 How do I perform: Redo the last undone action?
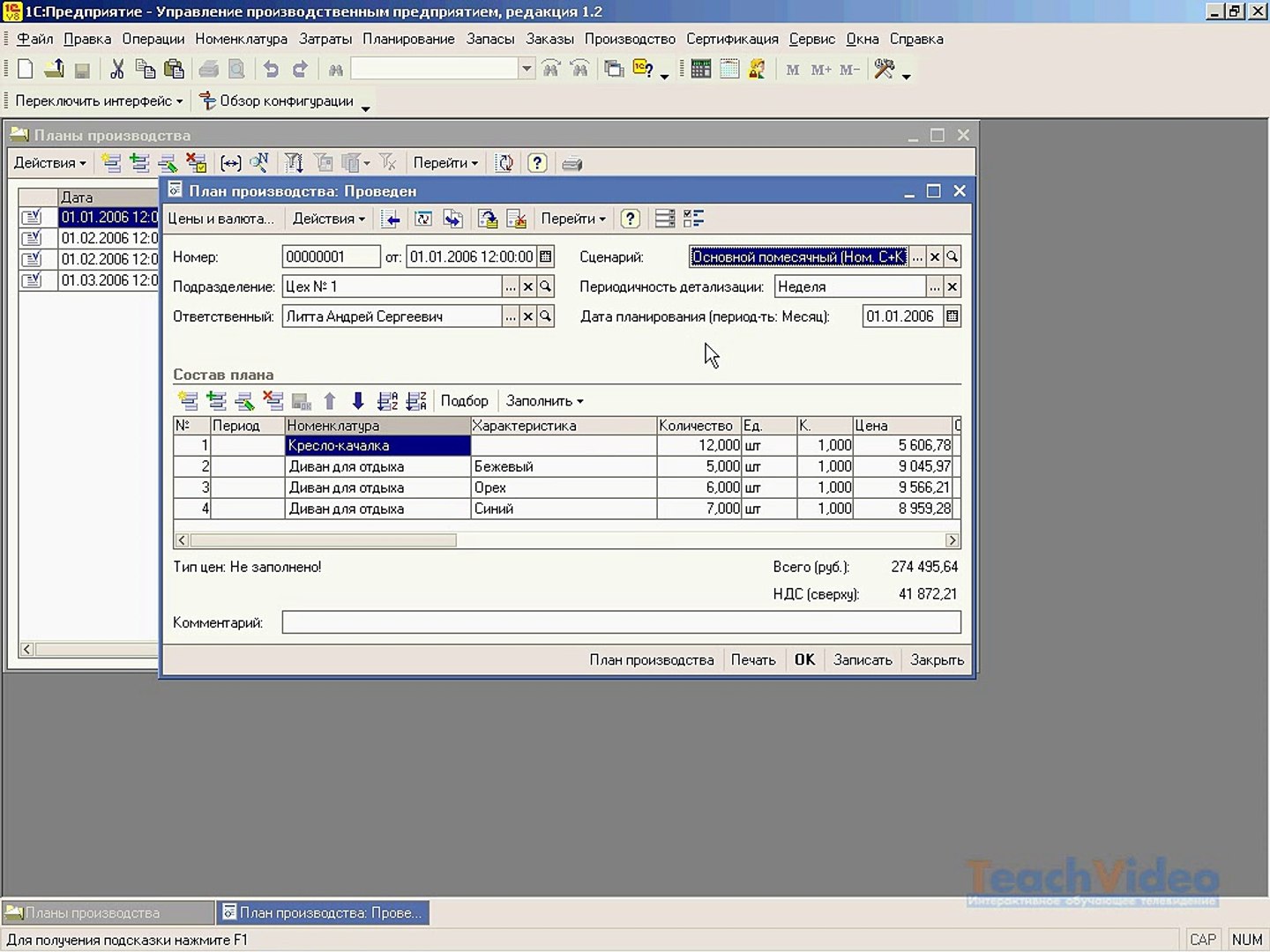click(300, 69)
